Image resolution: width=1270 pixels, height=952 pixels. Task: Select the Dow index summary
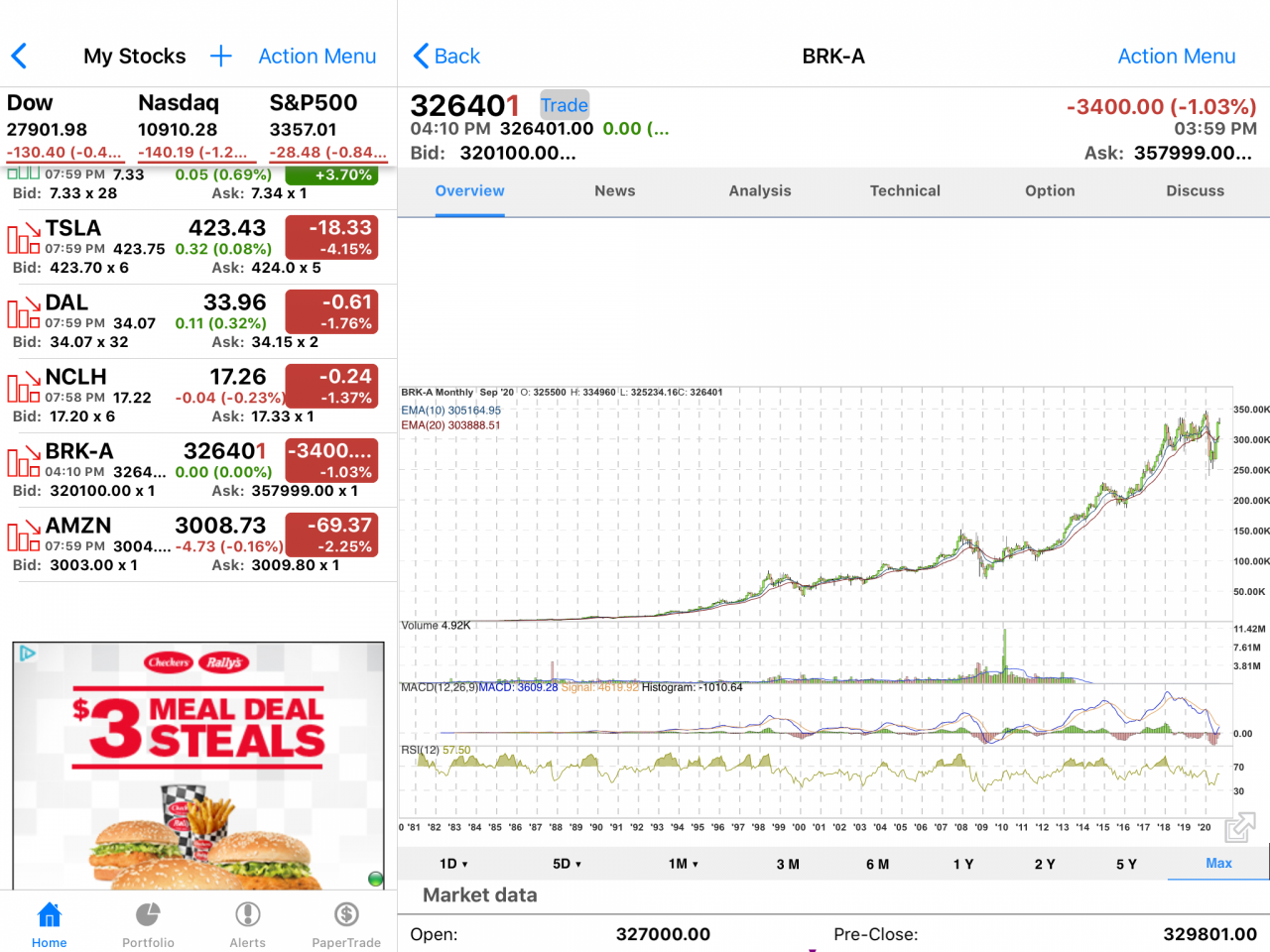(65, 127)
